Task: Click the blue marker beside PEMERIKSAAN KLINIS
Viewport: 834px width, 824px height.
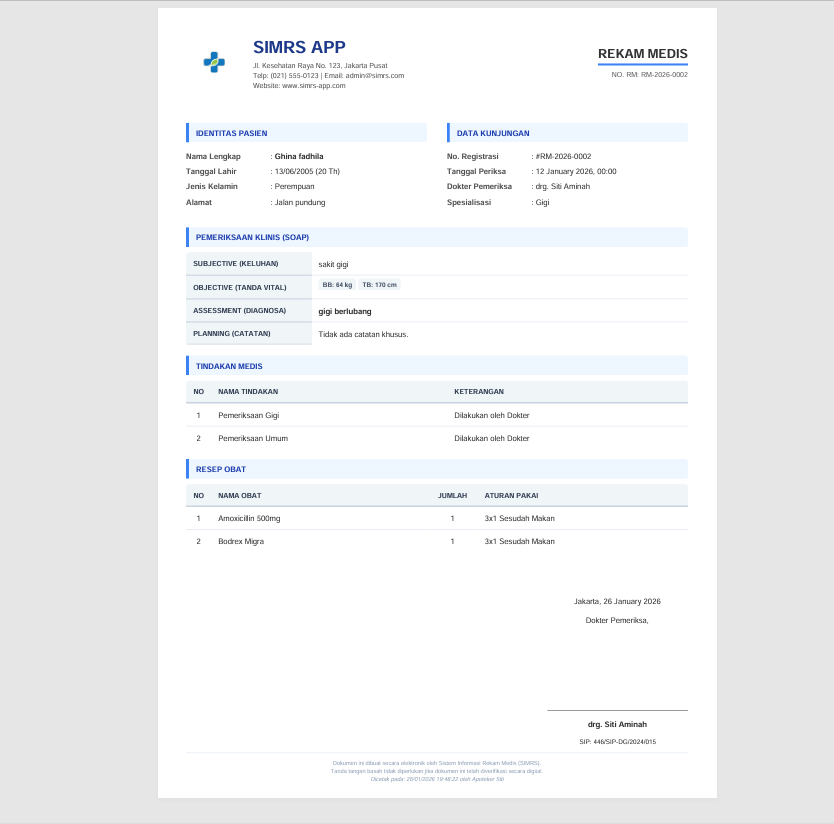Action: (x=187, y=237)
